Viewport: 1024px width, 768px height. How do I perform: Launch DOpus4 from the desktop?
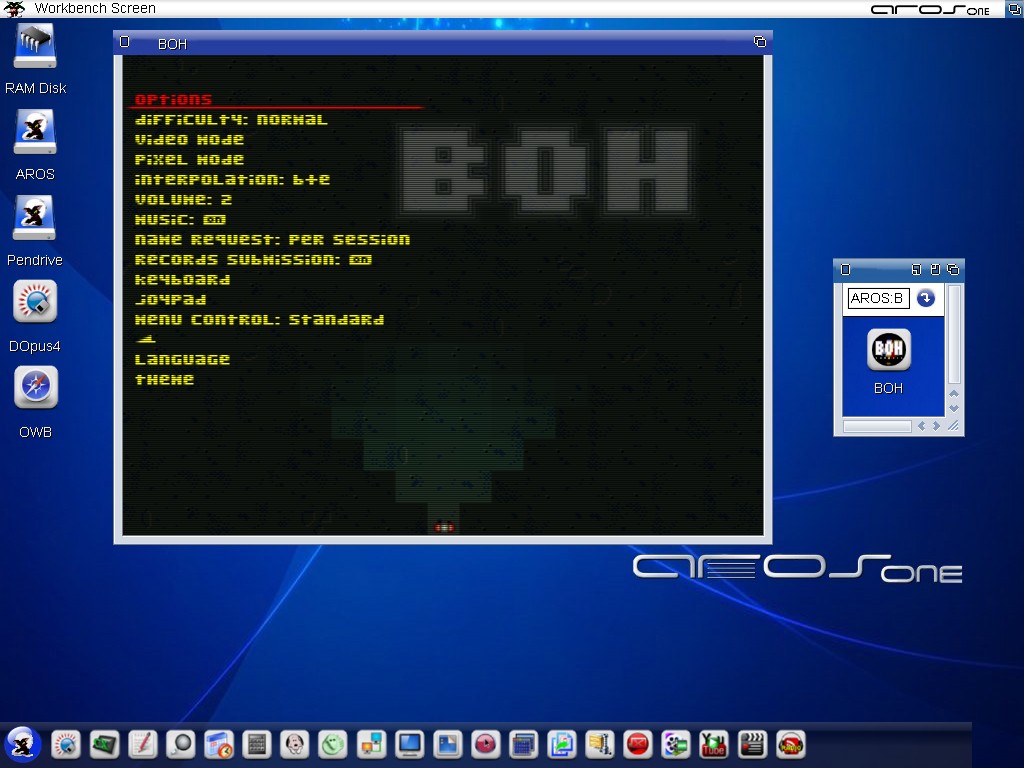[x=35, y=303]
